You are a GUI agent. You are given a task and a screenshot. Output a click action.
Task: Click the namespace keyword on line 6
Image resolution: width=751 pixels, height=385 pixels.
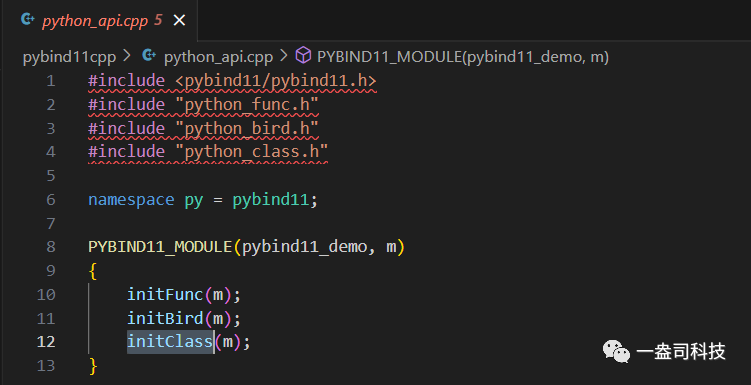pos(131,199)
